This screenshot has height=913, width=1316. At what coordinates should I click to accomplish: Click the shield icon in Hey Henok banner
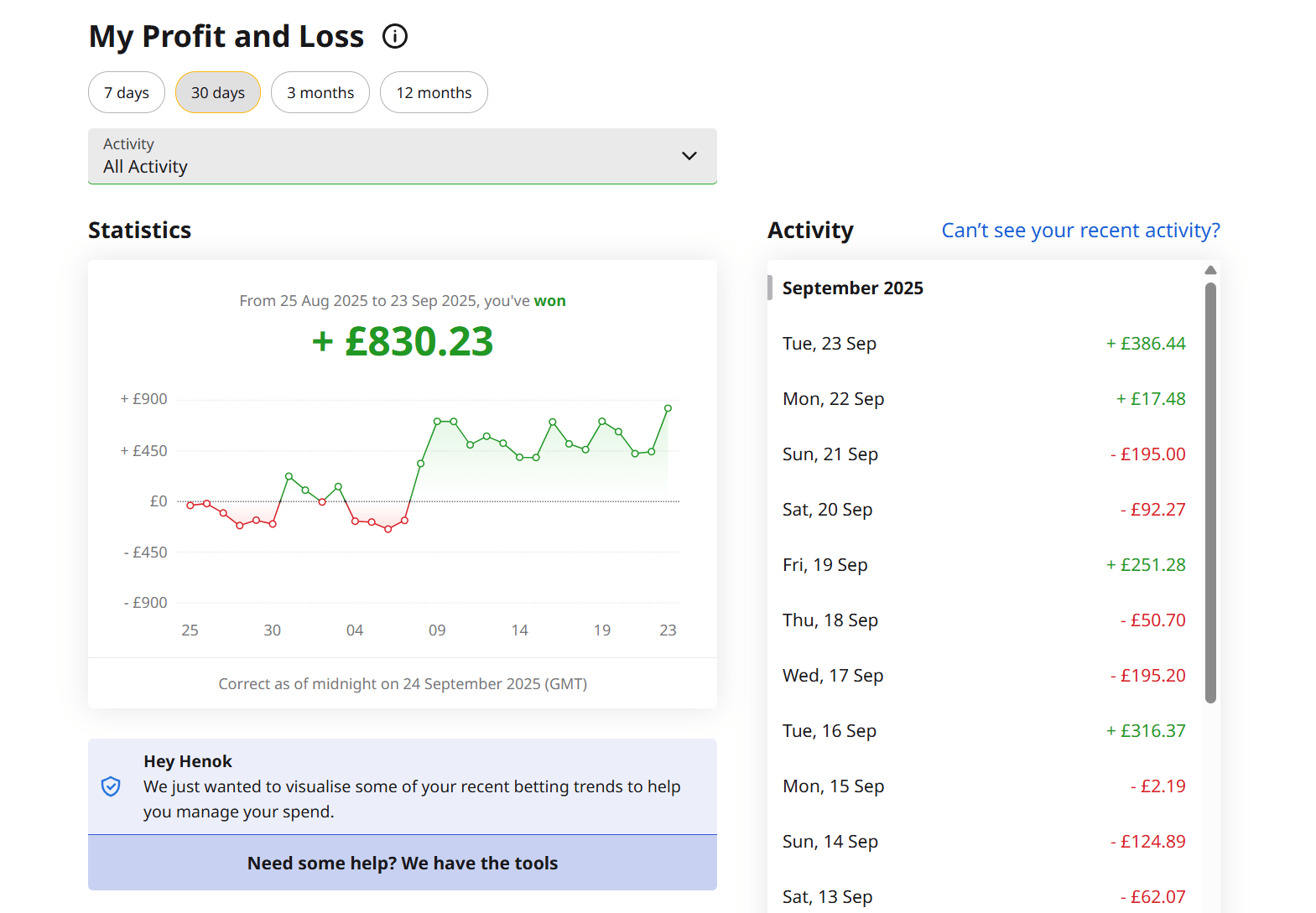[111, 786]
